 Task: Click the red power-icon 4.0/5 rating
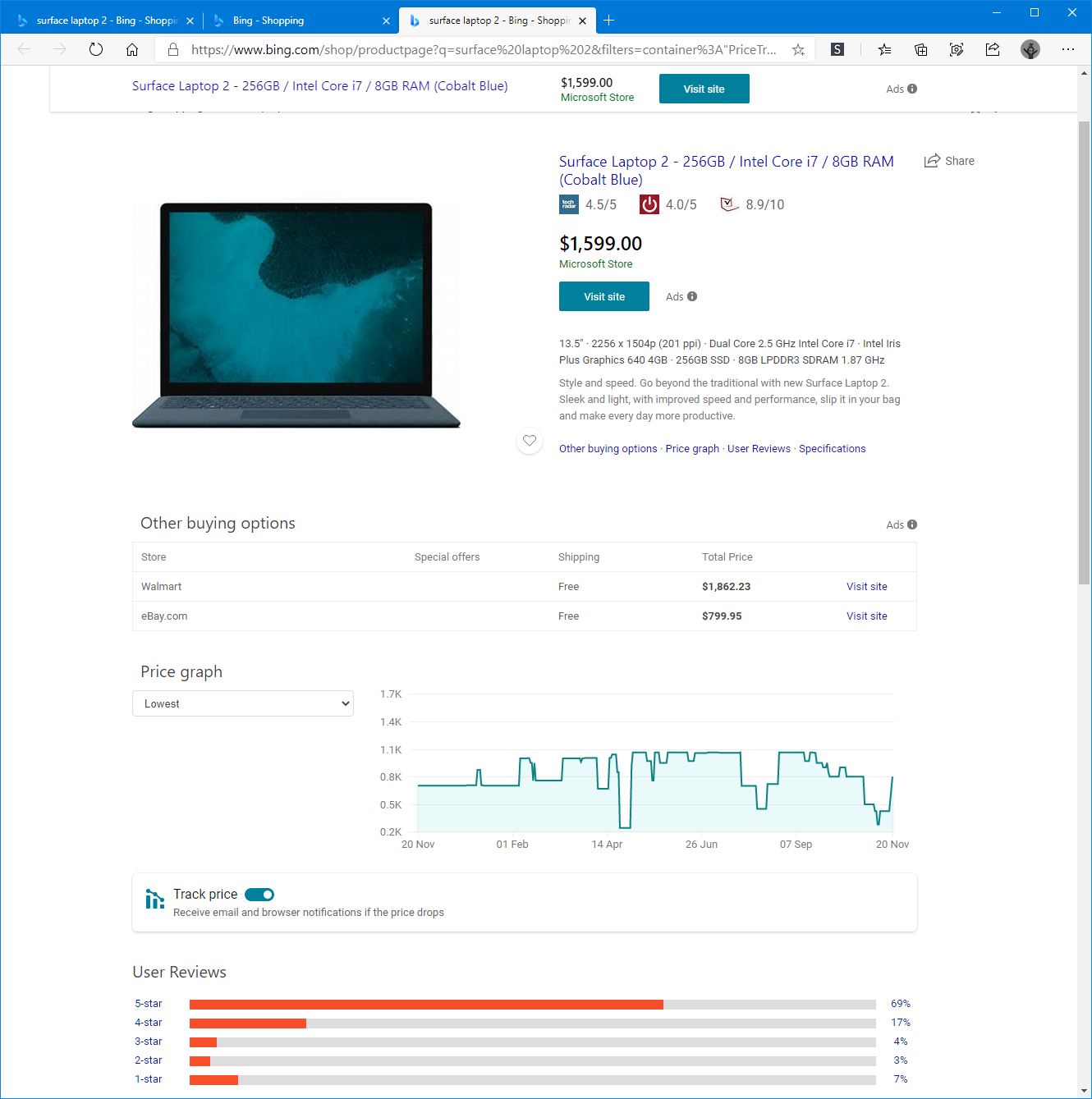(x=649, y=204)
